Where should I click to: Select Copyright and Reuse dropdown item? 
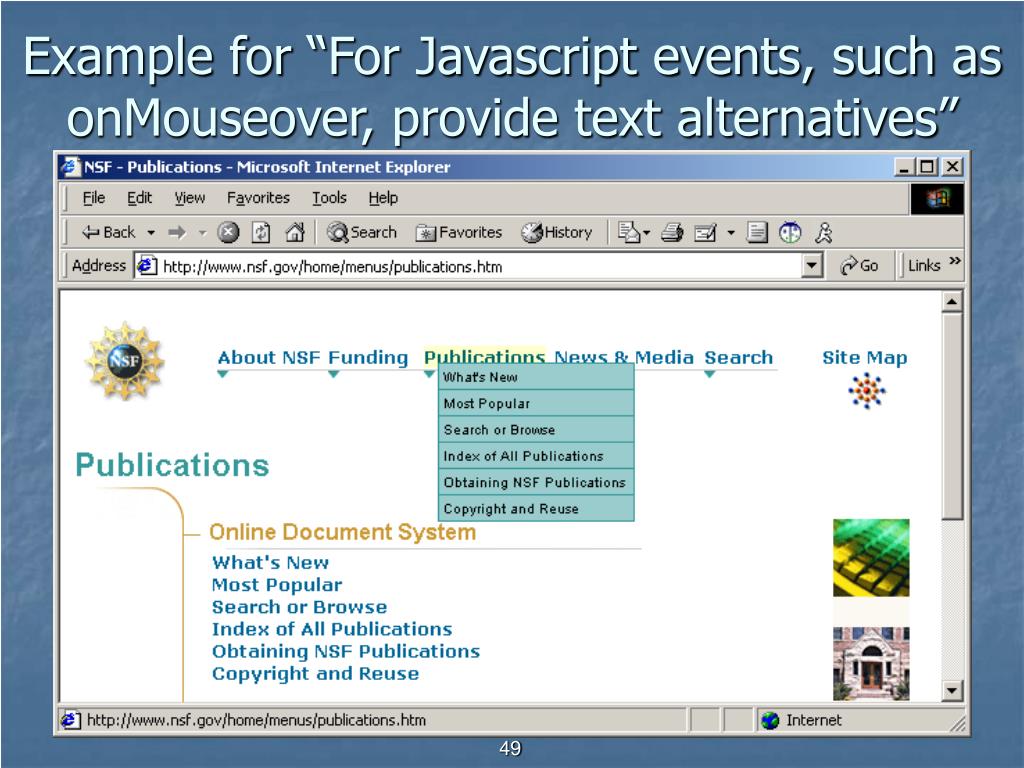[x=536, y=508]
